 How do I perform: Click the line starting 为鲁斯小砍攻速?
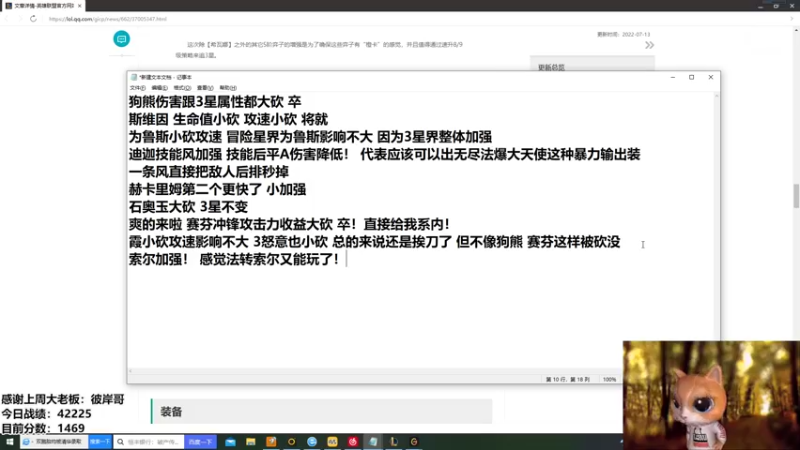[310, 137]
